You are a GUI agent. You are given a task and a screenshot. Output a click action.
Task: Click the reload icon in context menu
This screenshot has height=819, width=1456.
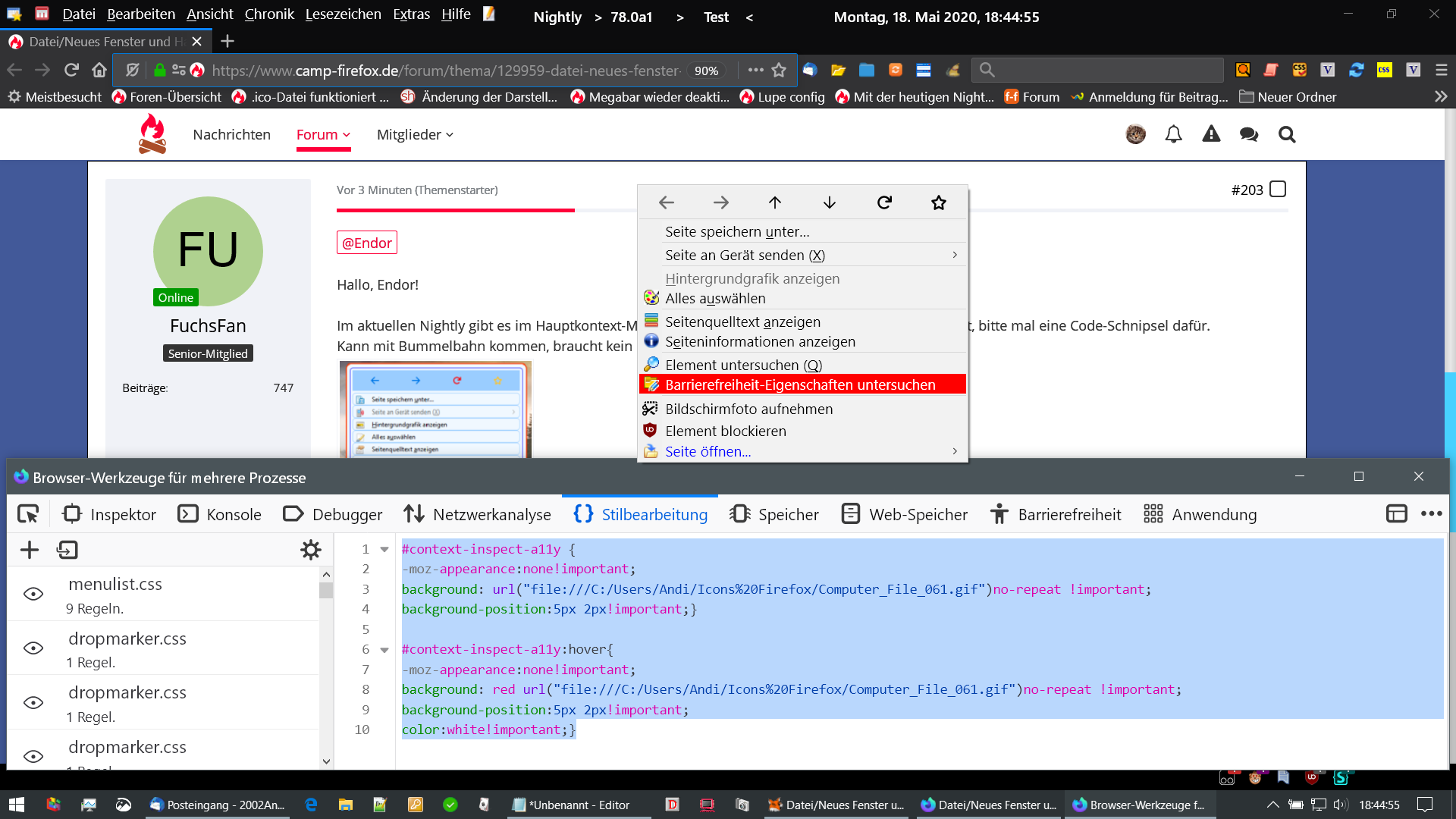(x=884, y=202)
